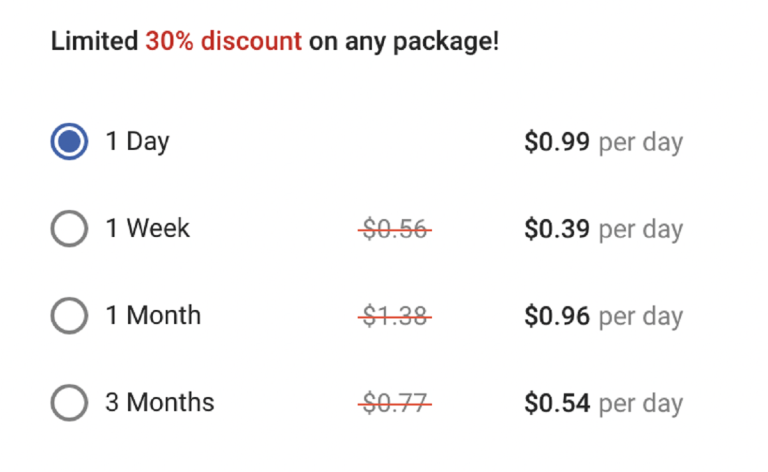Click the bold $0.96 discounted price
The image size is (768, 472).
point(557,317)
